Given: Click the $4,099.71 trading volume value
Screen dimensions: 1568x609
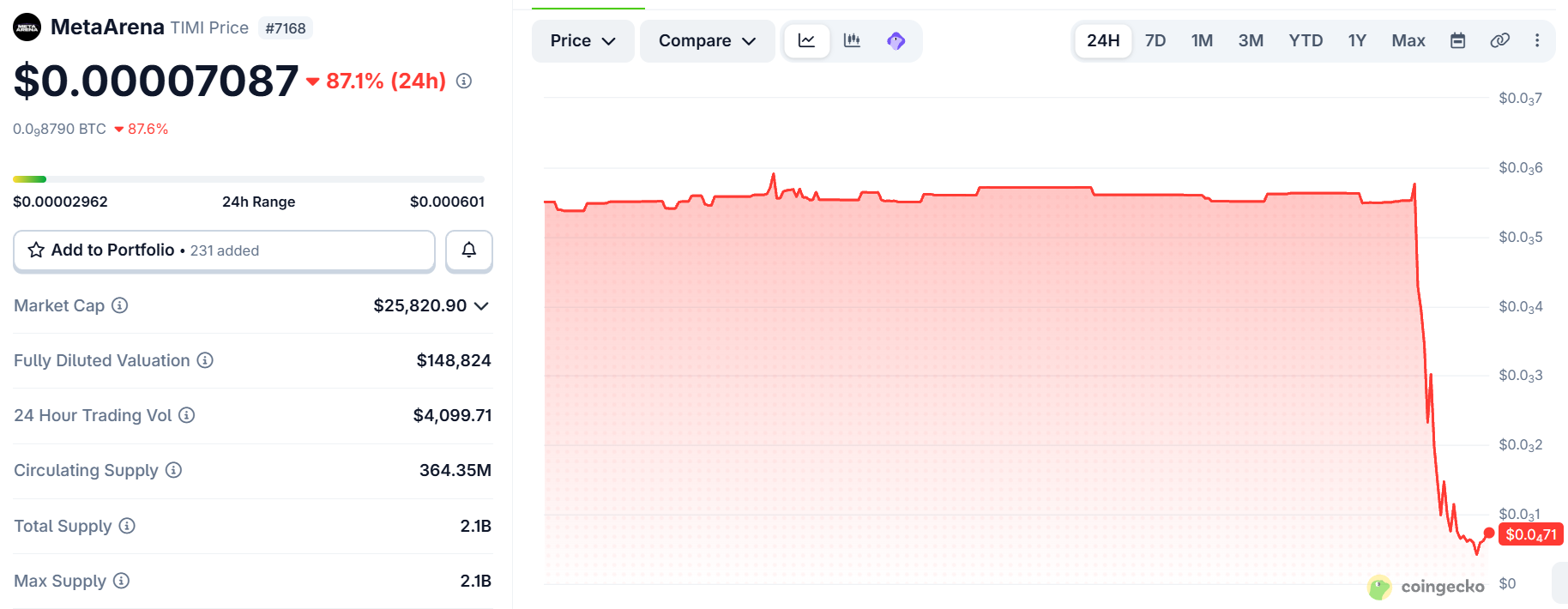Looking at the screenshot, I should [452, 415].
